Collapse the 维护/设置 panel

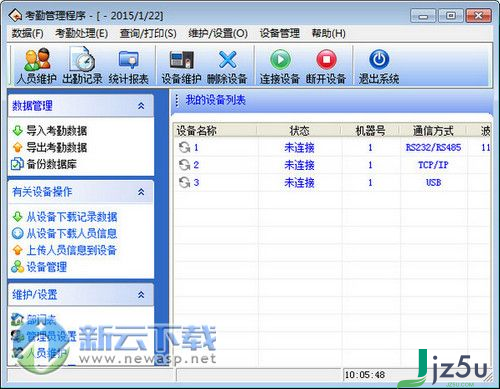click(141, 295)
